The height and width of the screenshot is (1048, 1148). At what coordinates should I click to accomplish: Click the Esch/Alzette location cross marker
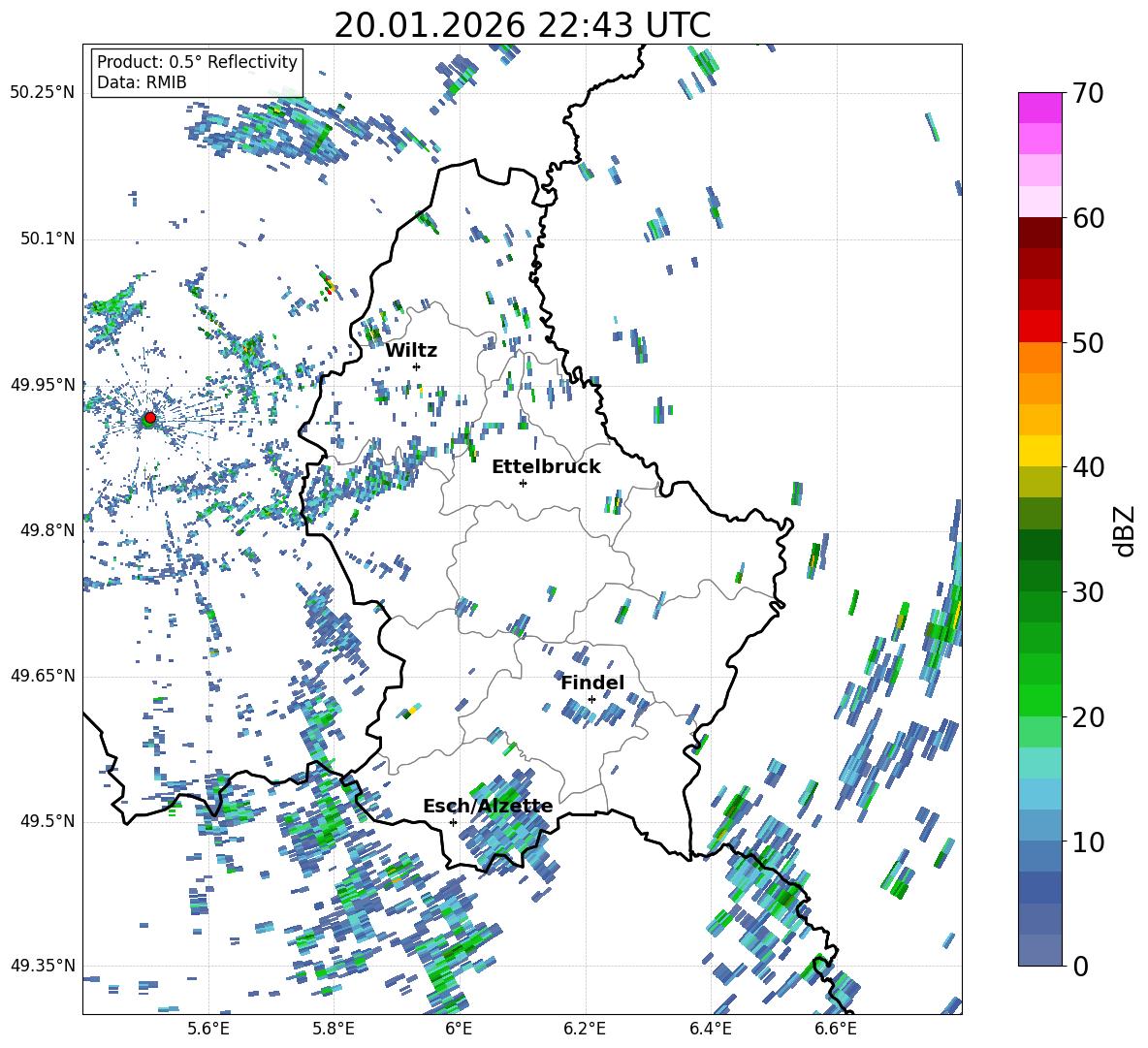[x=453, y=822]
